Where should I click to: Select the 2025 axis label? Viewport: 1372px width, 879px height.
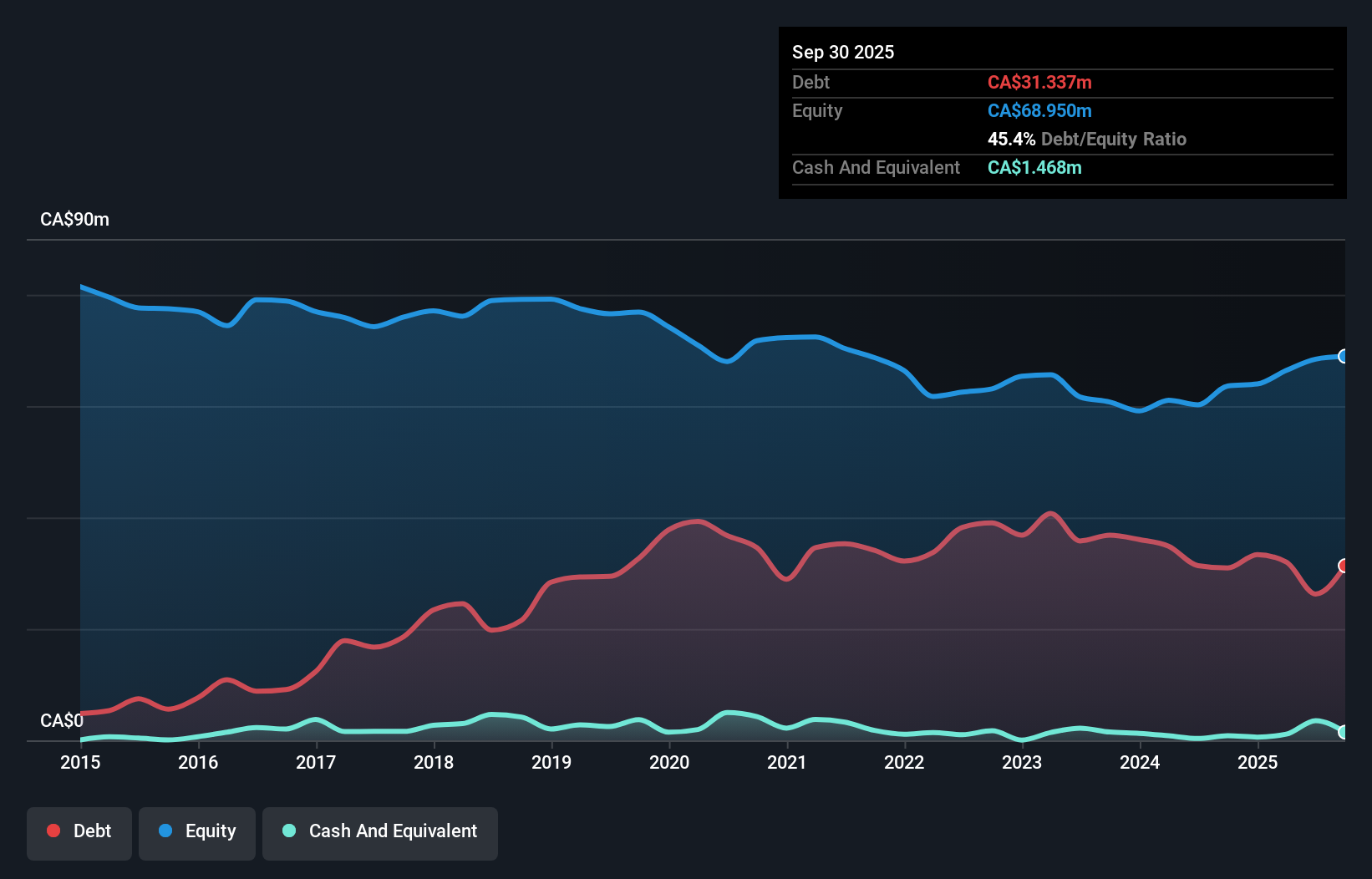(1258, 763)
